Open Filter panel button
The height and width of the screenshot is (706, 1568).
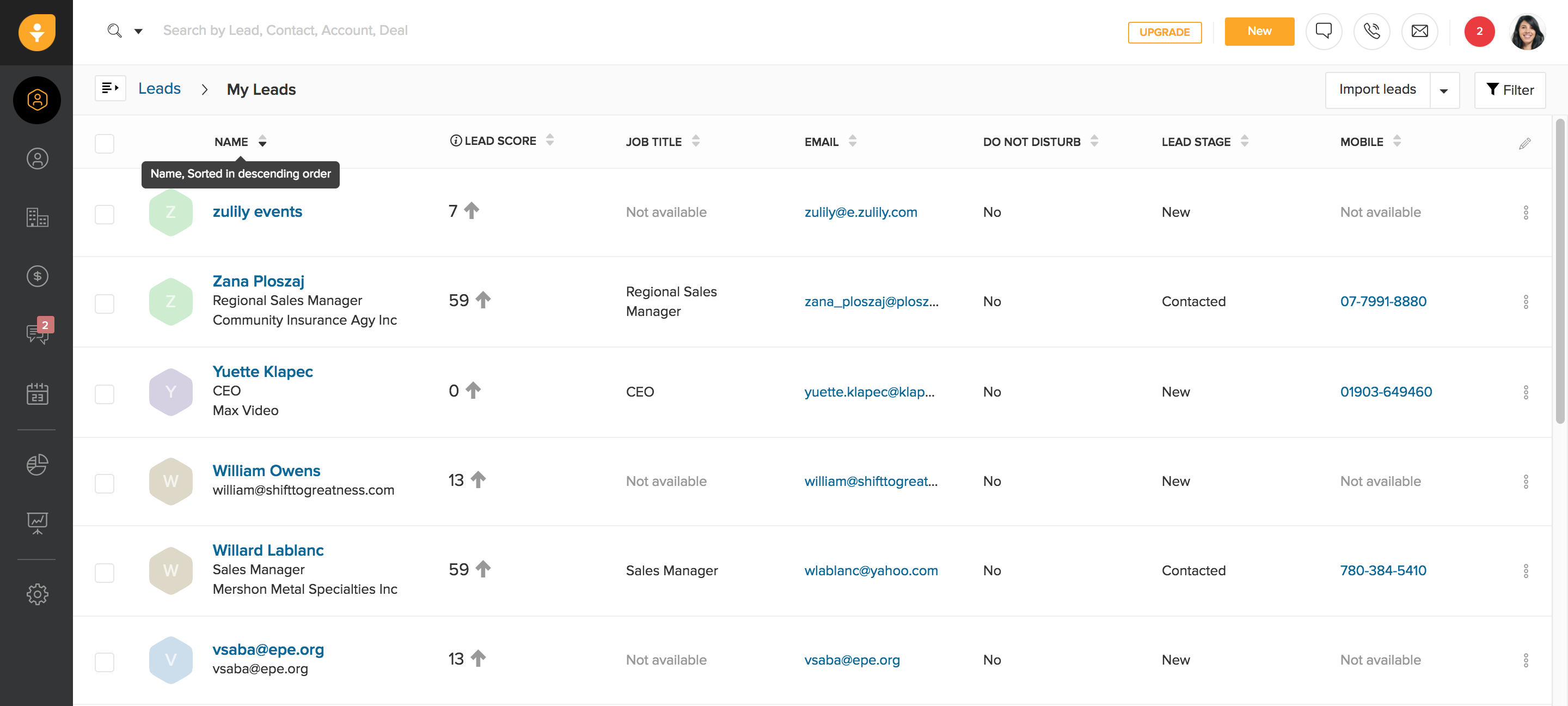pos(1510,90)
